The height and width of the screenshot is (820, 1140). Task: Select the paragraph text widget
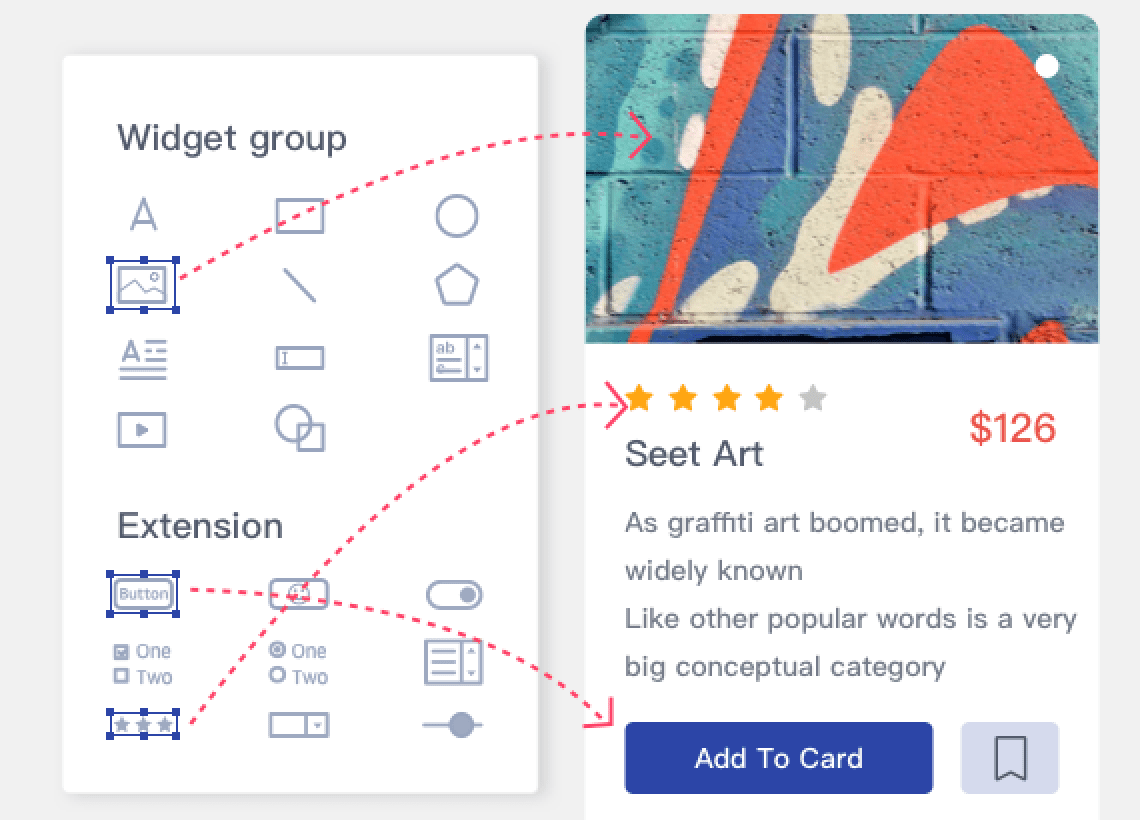tap(143, 358)
